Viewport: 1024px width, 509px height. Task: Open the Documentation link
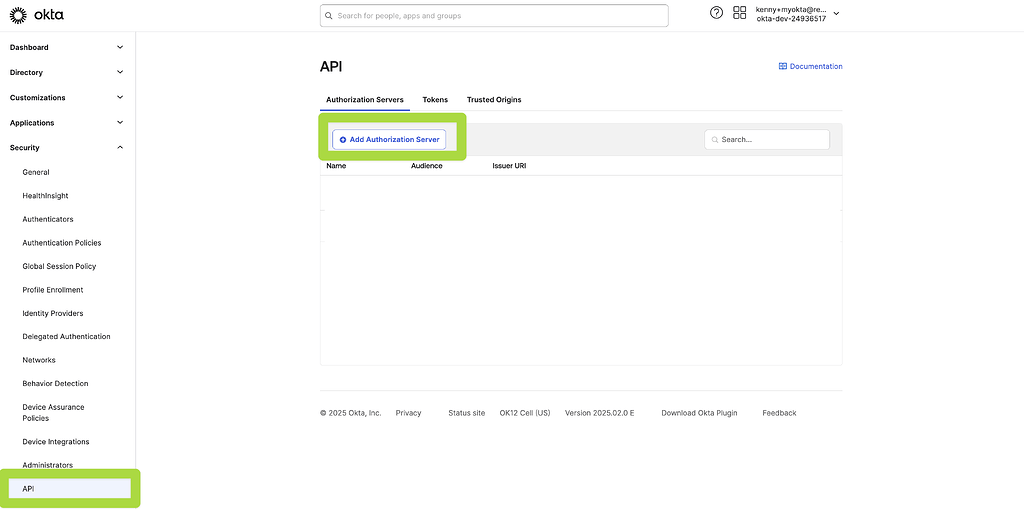(x=810, y=66)
